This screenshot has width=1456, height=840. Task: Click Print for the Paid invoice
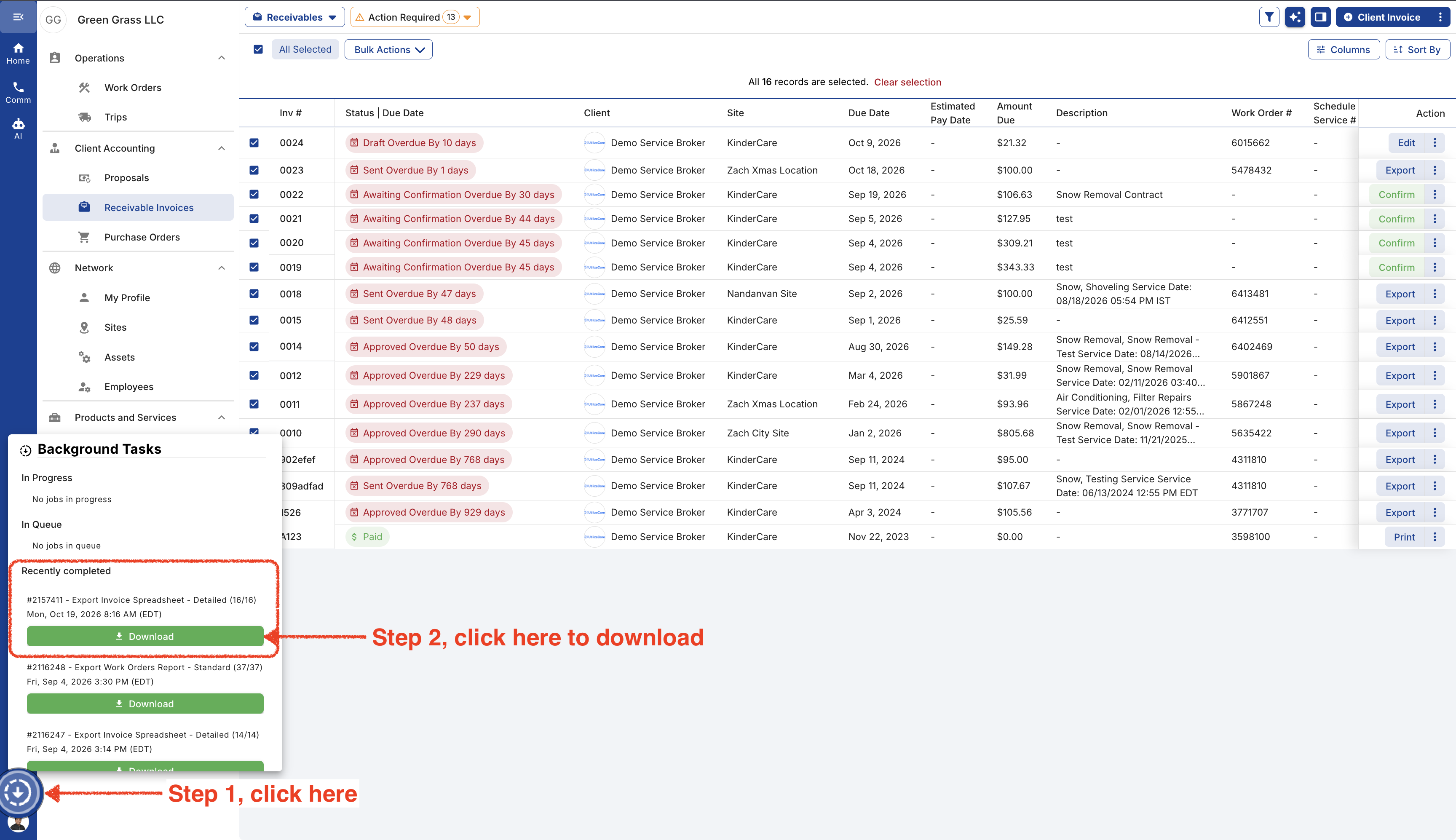pyautogui.click(x=1404, y=537)
